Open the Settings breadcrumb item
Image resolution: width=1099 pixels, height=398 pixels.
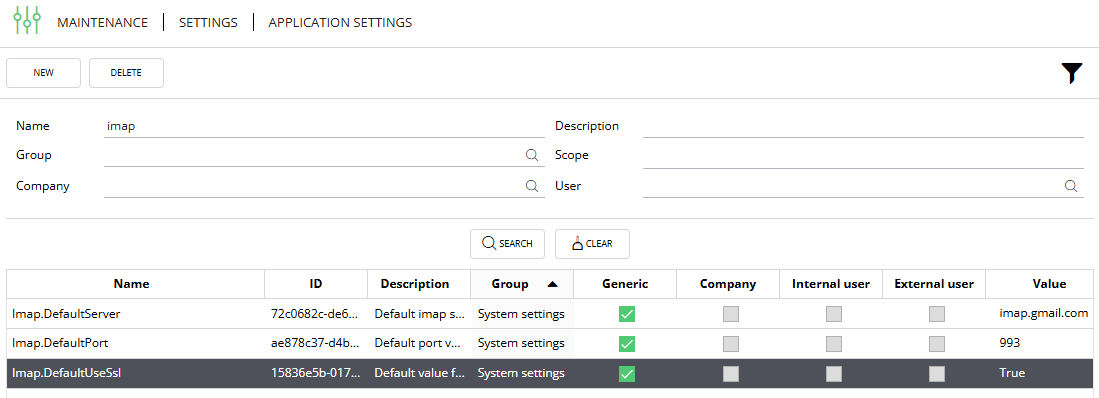tap(208, 22)
